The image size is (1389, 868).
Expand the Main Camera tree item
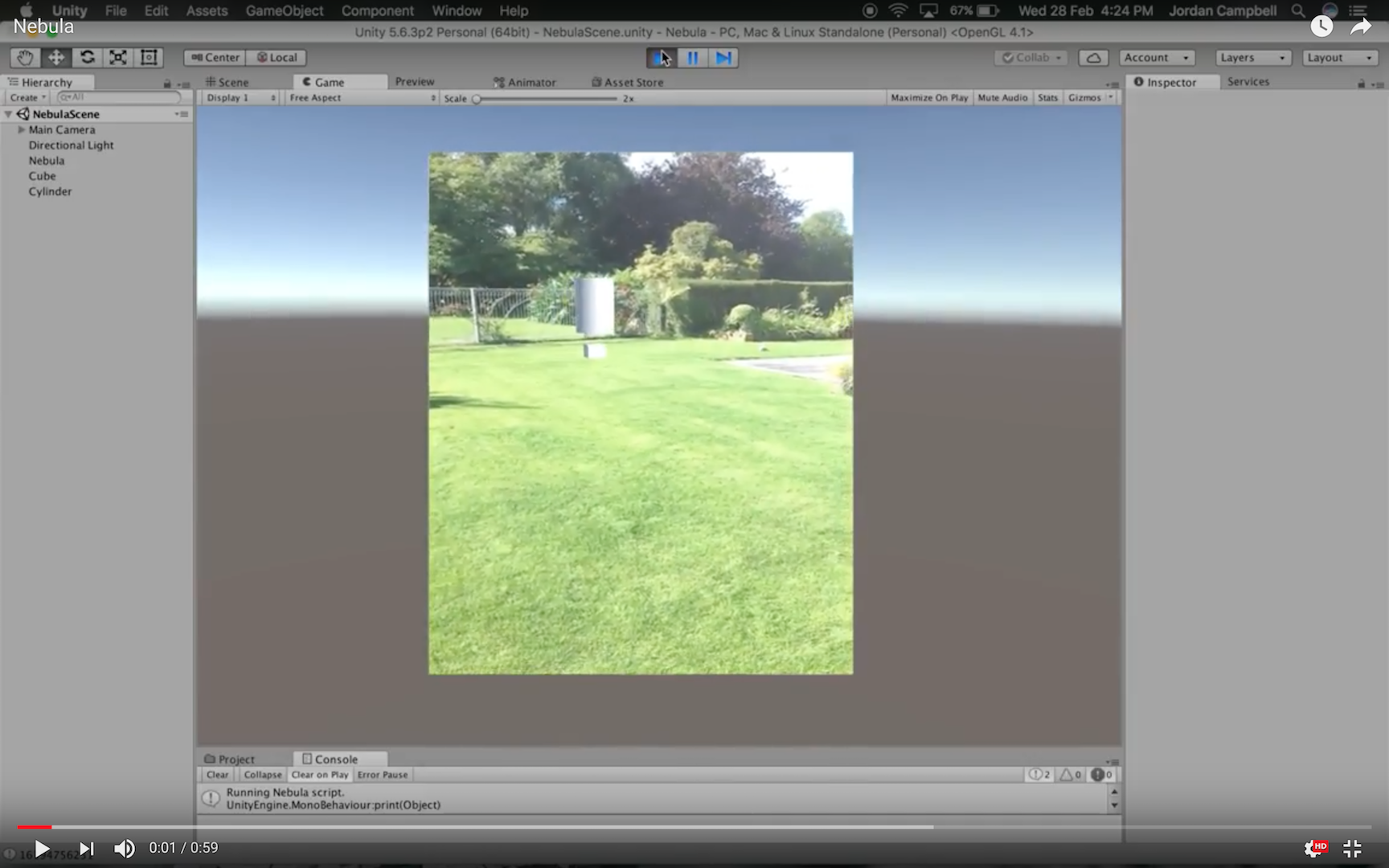click(x=22, y=129)
